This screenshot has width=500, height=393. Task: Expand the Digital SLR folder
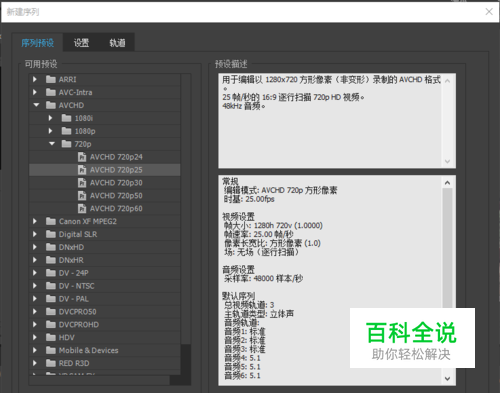(x=35, y=234)
